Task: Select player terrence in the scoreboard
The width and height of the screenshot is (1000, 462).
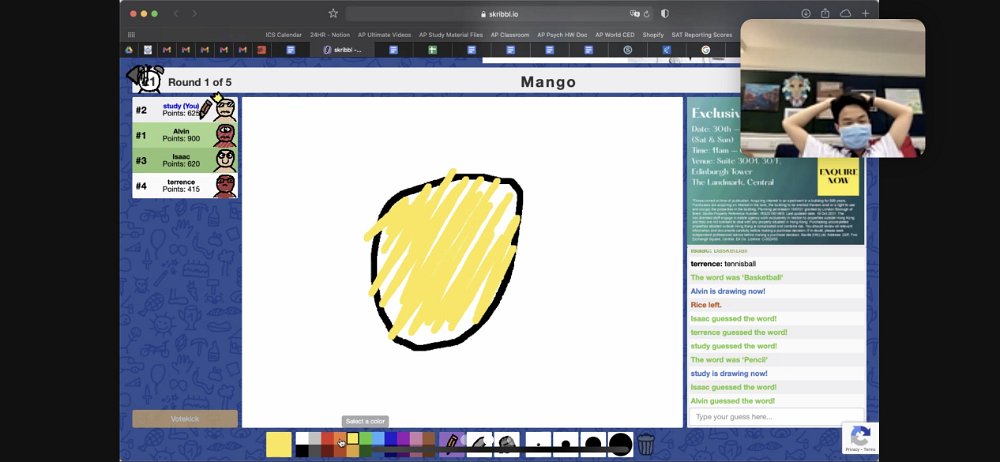Action: click(x=185, y=186)
